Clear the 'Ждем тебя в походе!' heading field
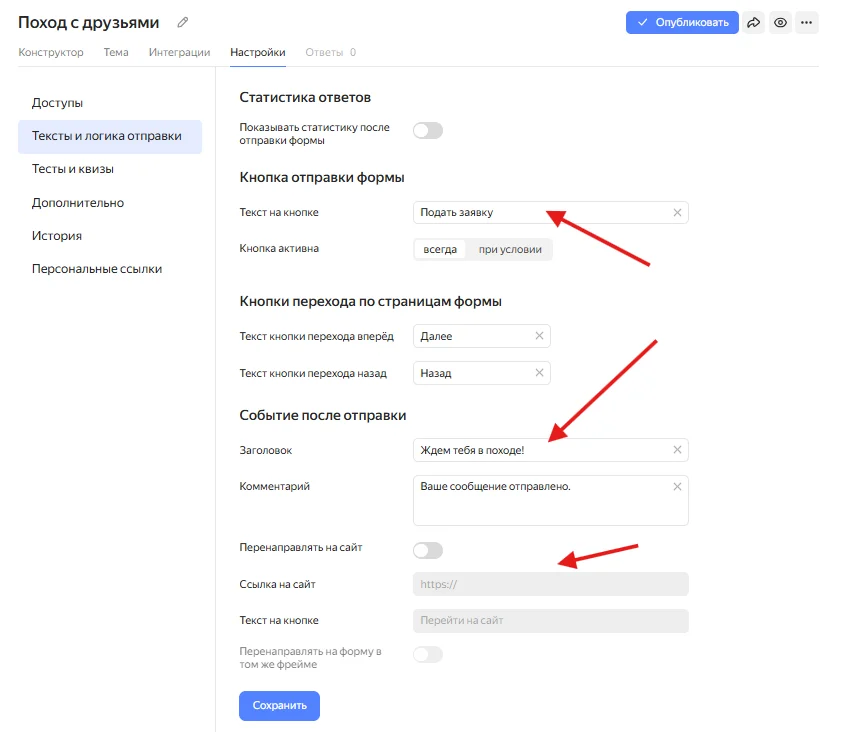 point(677,450)
